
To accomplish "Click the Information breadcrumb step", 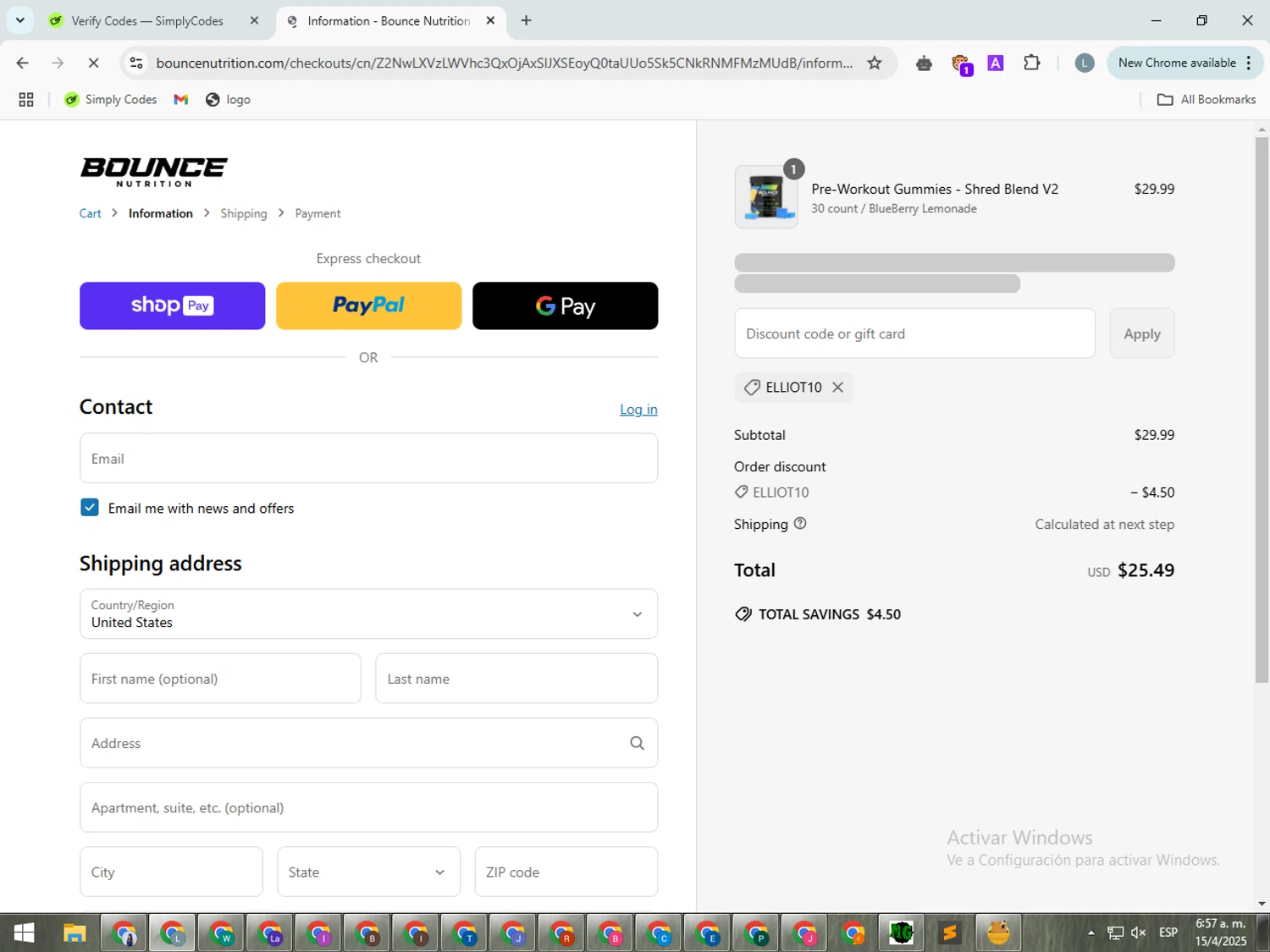I will pyautogui.click(x=161, y=213).
